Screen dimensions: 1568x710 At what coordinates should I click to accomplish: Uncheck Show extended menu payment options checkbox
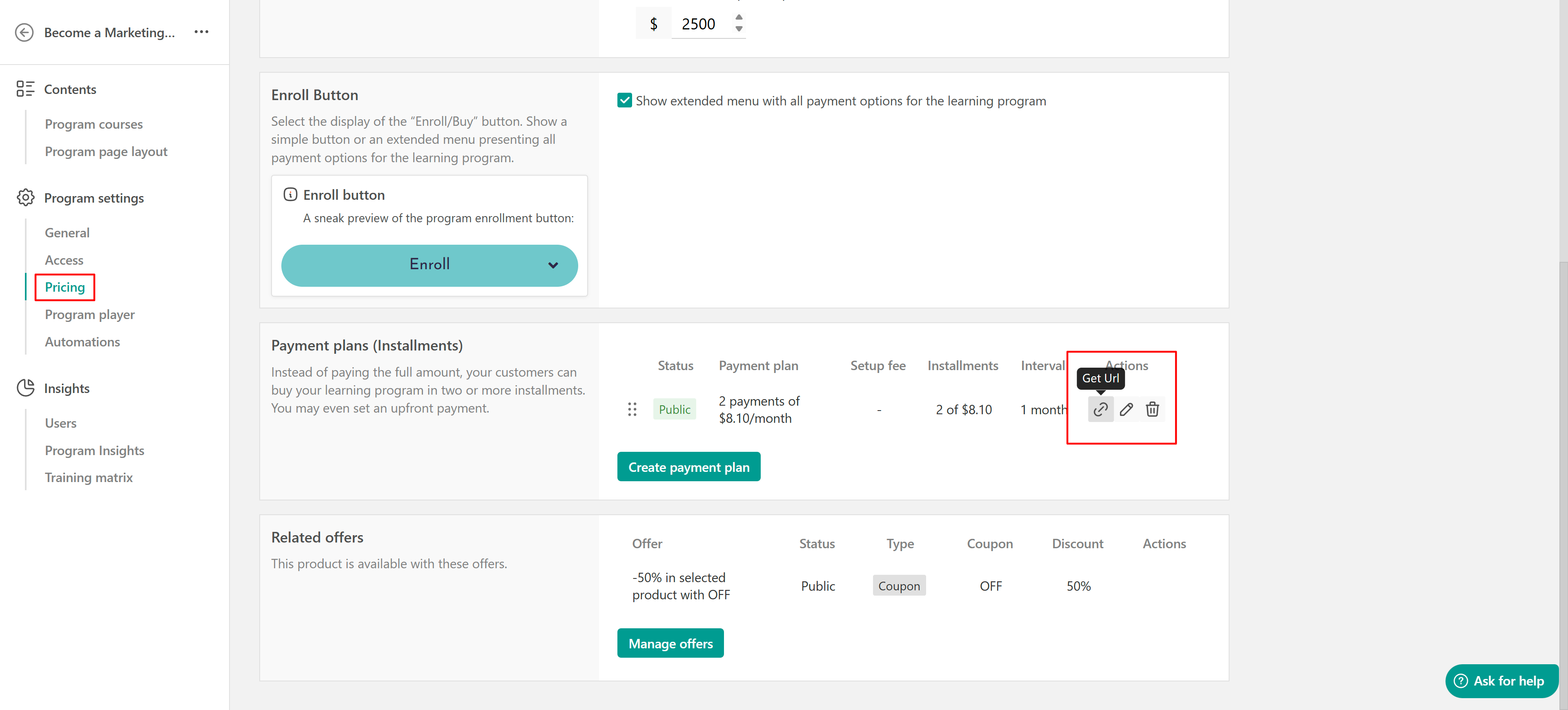tap(624, 100)
